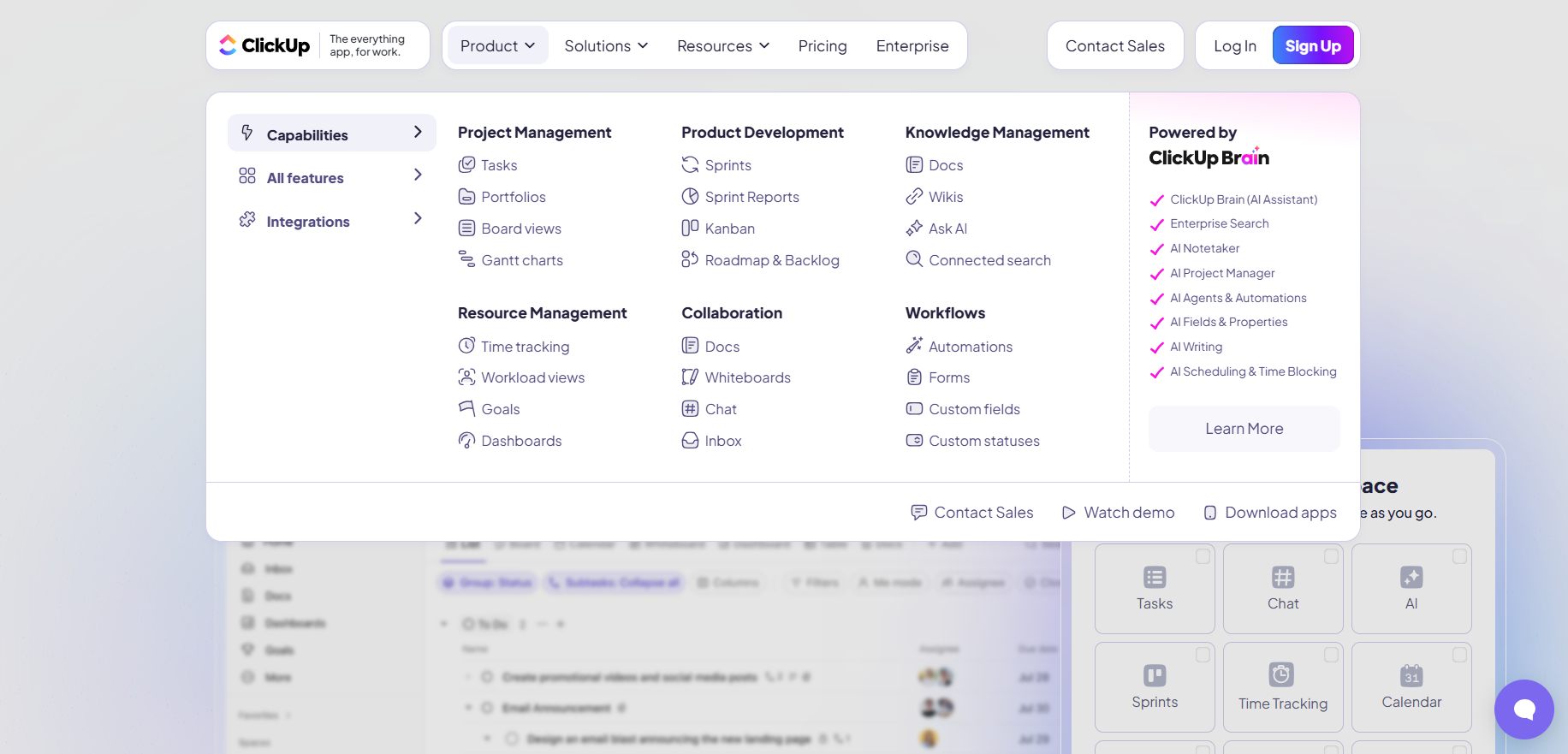Select the Integrations menu item
This screenshot has height=754, width=1568.
click(x=331, y=221)
